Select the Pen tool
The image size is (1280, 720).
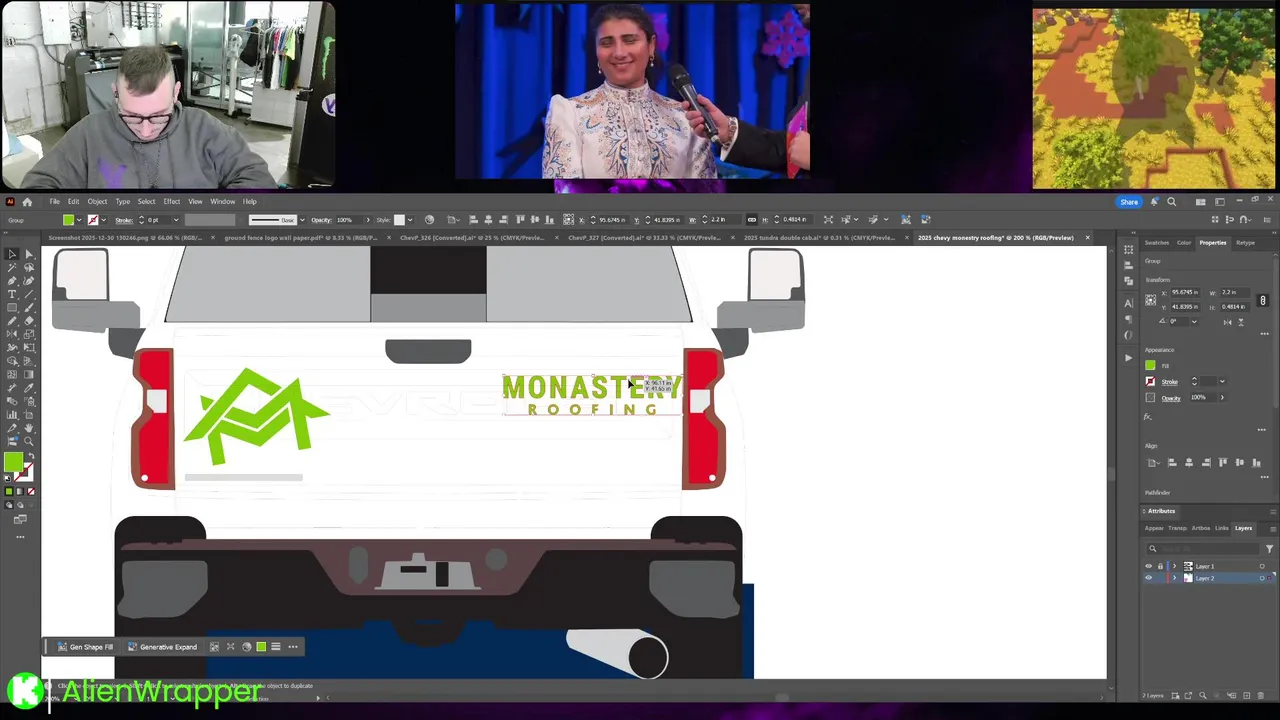[12, 281]
